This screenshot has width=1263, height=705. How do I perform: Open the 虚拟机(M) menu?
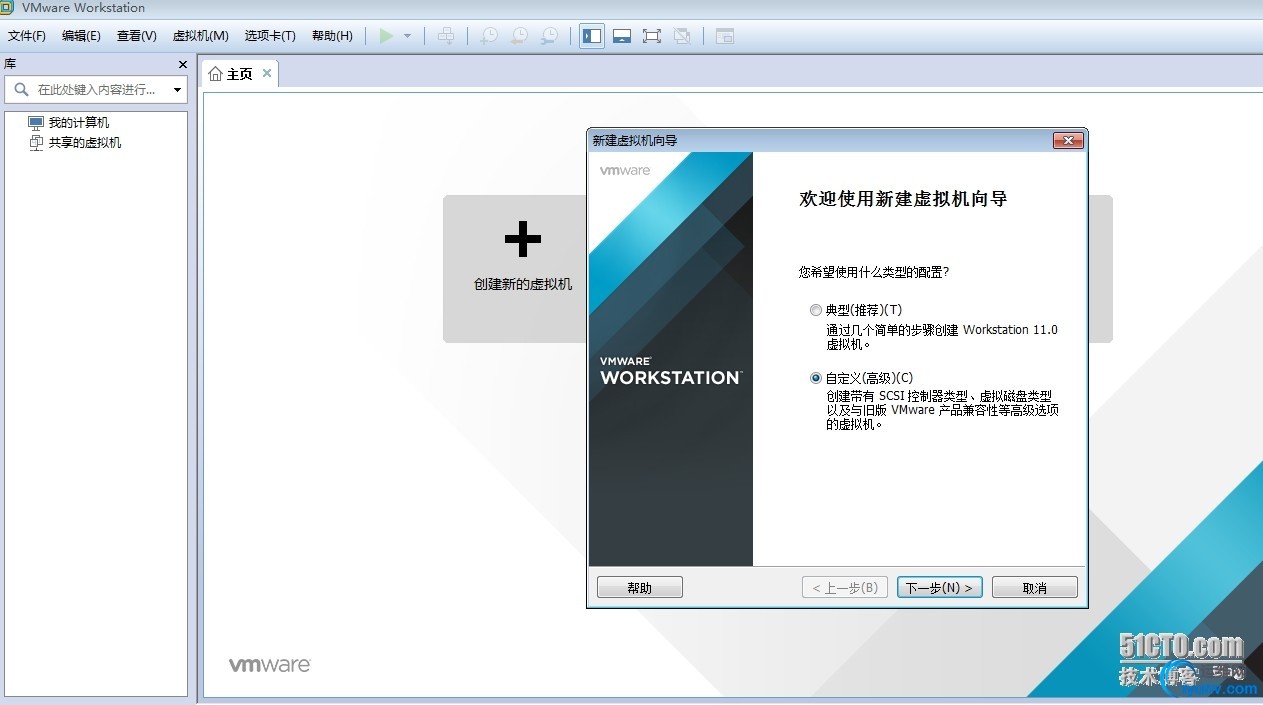click(201, 36)
